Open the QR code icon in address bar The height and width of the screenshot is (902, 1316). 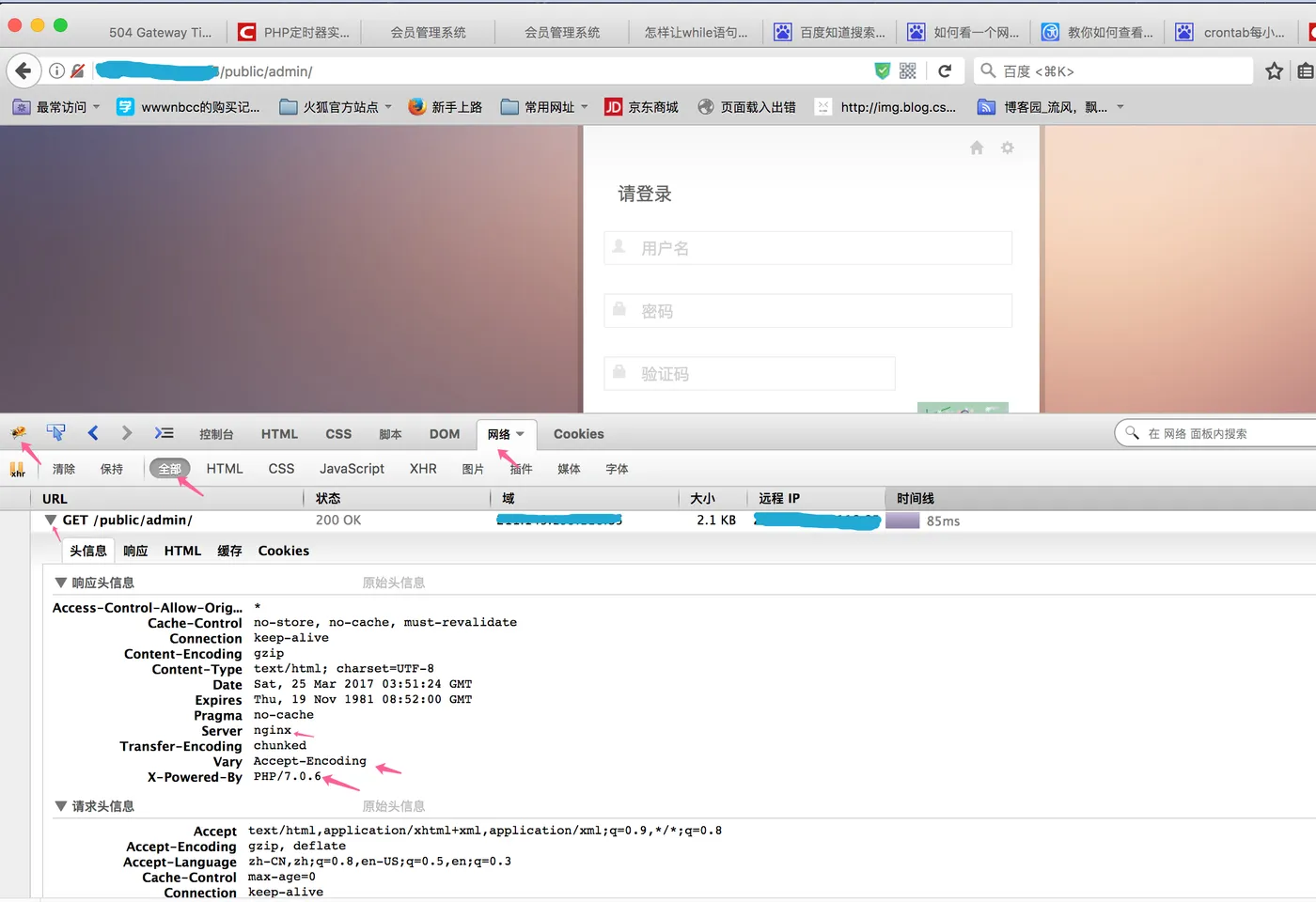point(907,70)
